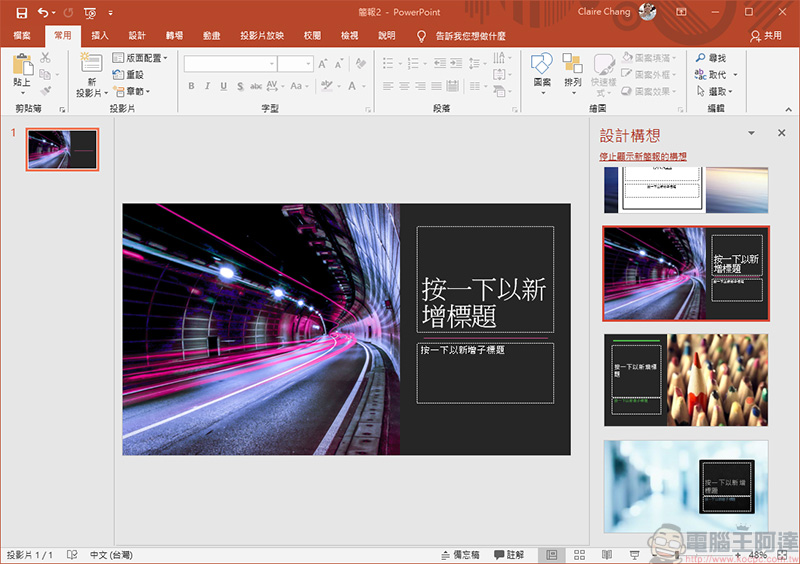Toggle Italic formatting

pyautogui.click(x=207, y=86)
